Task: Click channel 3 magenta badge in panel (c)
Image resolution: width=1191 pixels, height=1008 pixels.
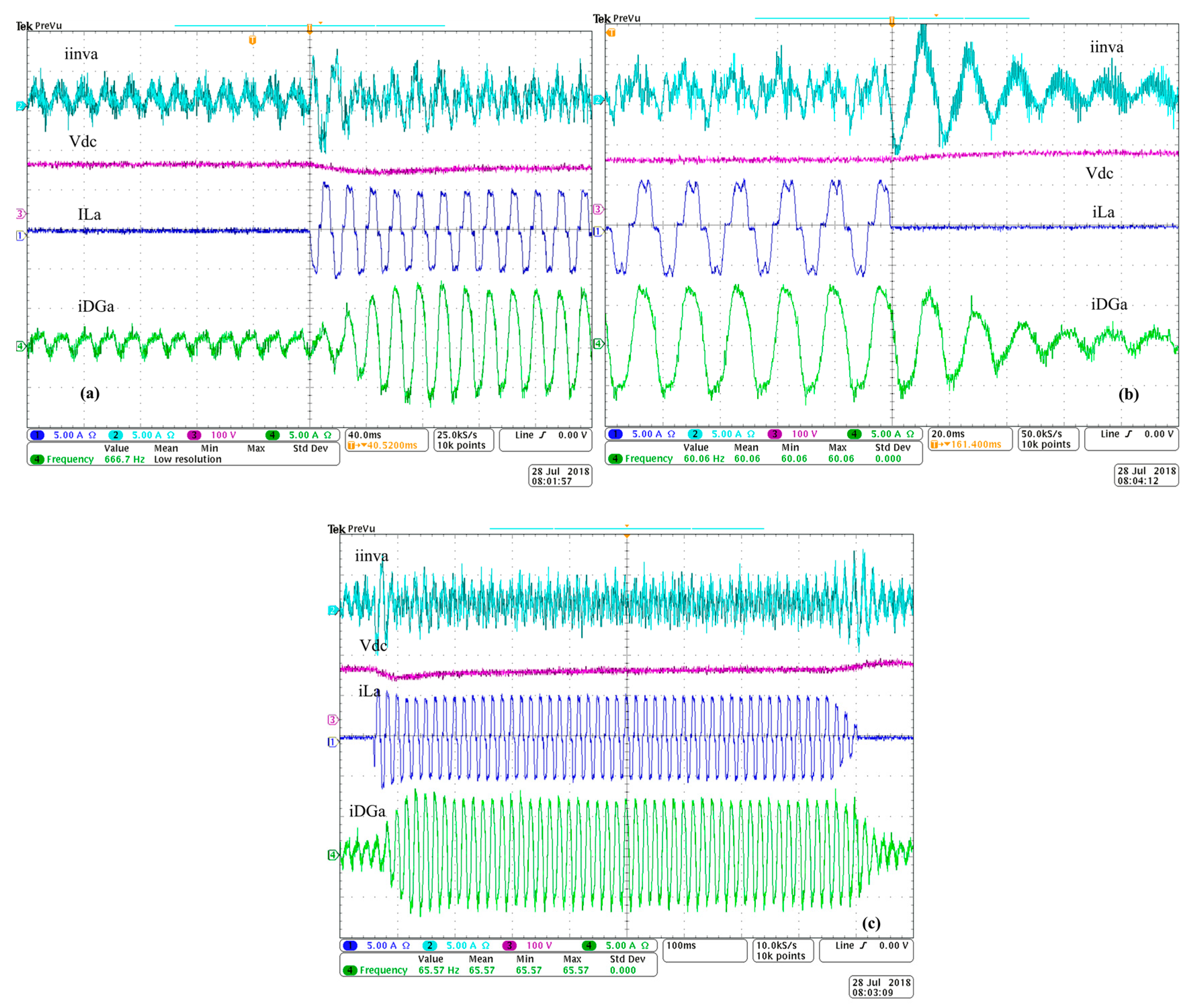Action: click(x=509, y=945)
